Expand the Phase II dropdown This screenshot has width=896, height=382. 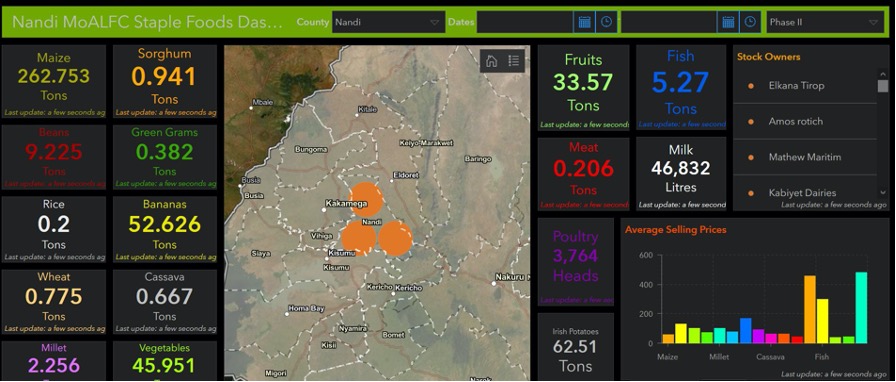824,22
